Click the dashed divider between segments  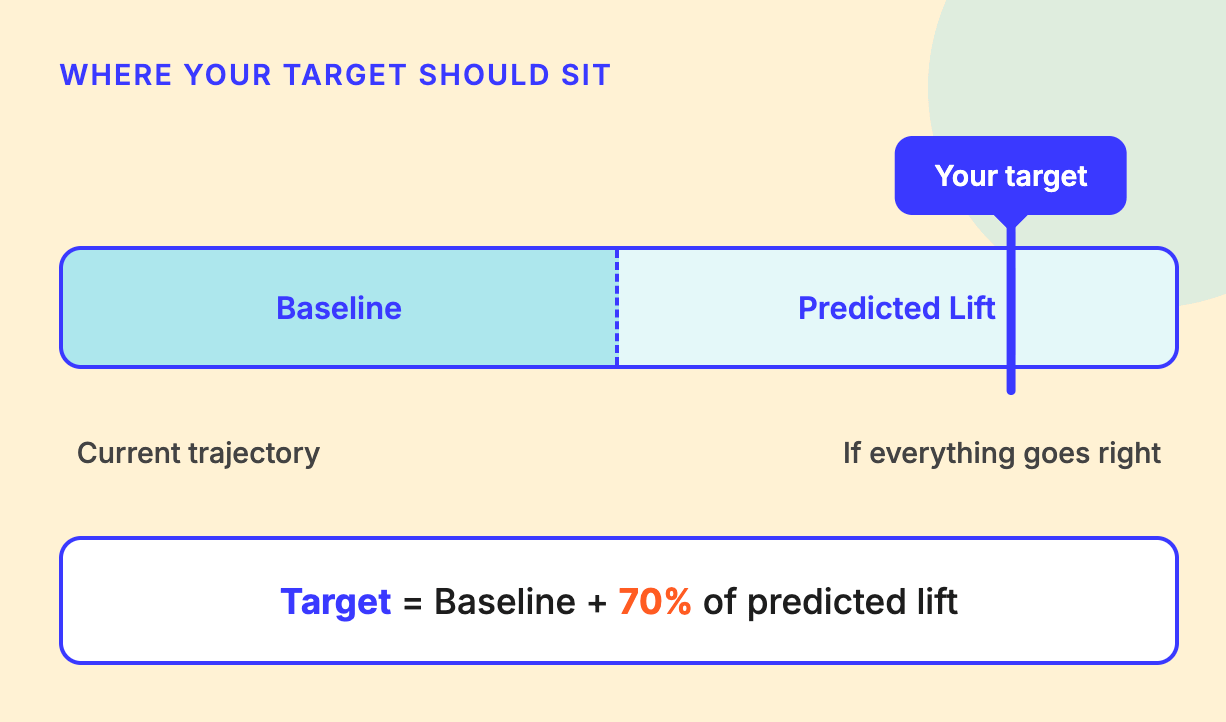pyautogui.click(x=617, y=308)
